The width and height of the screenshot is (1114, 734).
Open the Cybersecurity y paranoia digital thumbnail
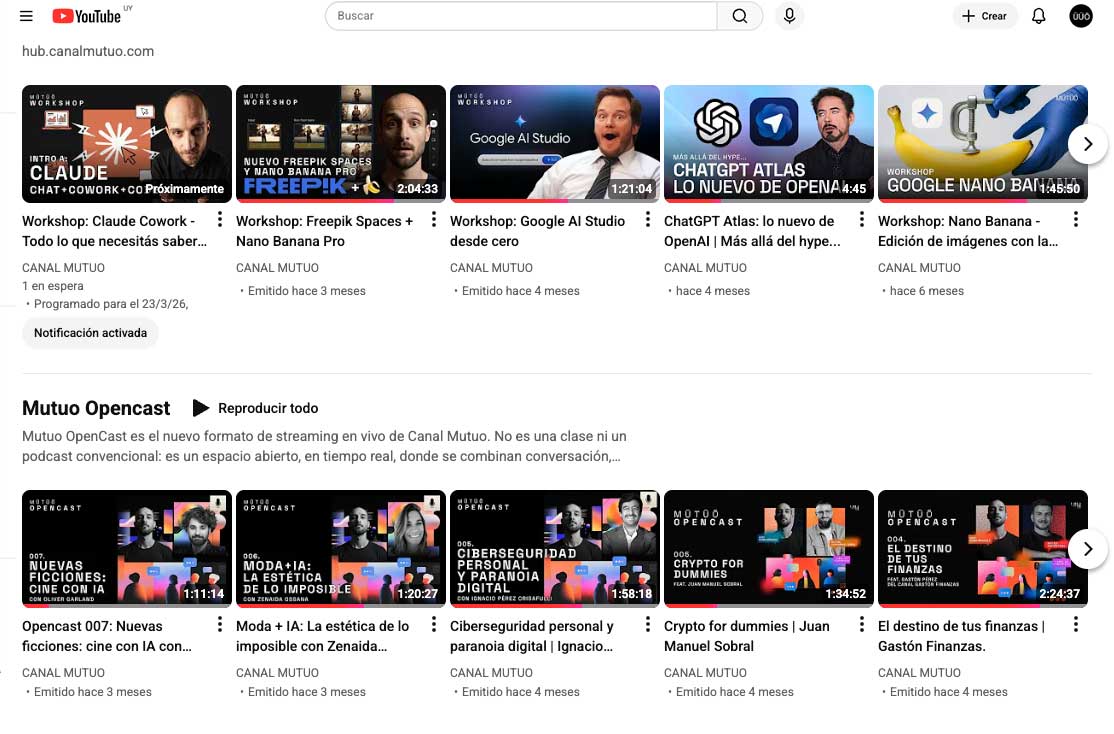554,548
